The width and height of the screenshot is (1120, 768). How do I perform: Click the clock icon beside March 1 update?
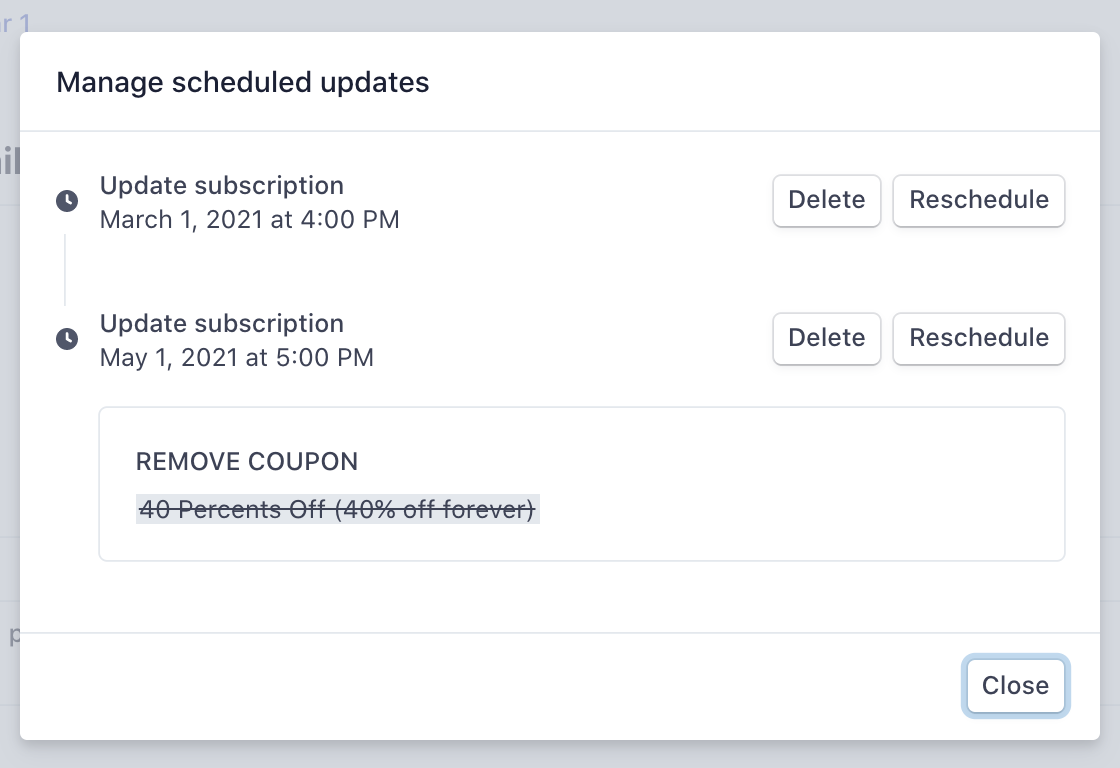[x=66, y=201]
